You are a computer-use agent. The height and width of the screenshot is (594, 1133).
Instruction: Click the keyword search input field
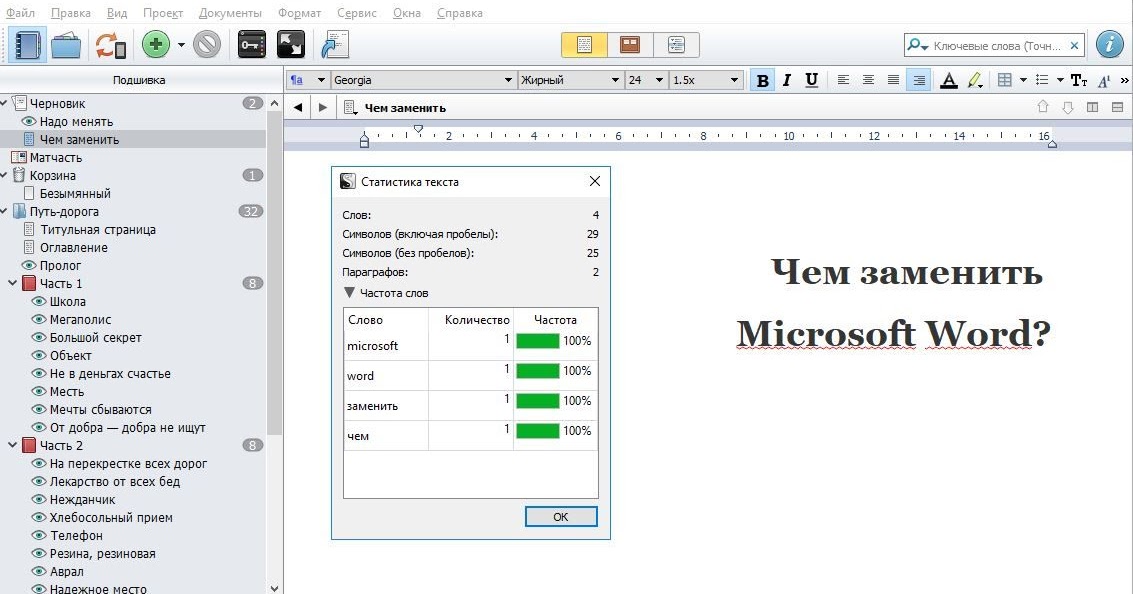997,46
